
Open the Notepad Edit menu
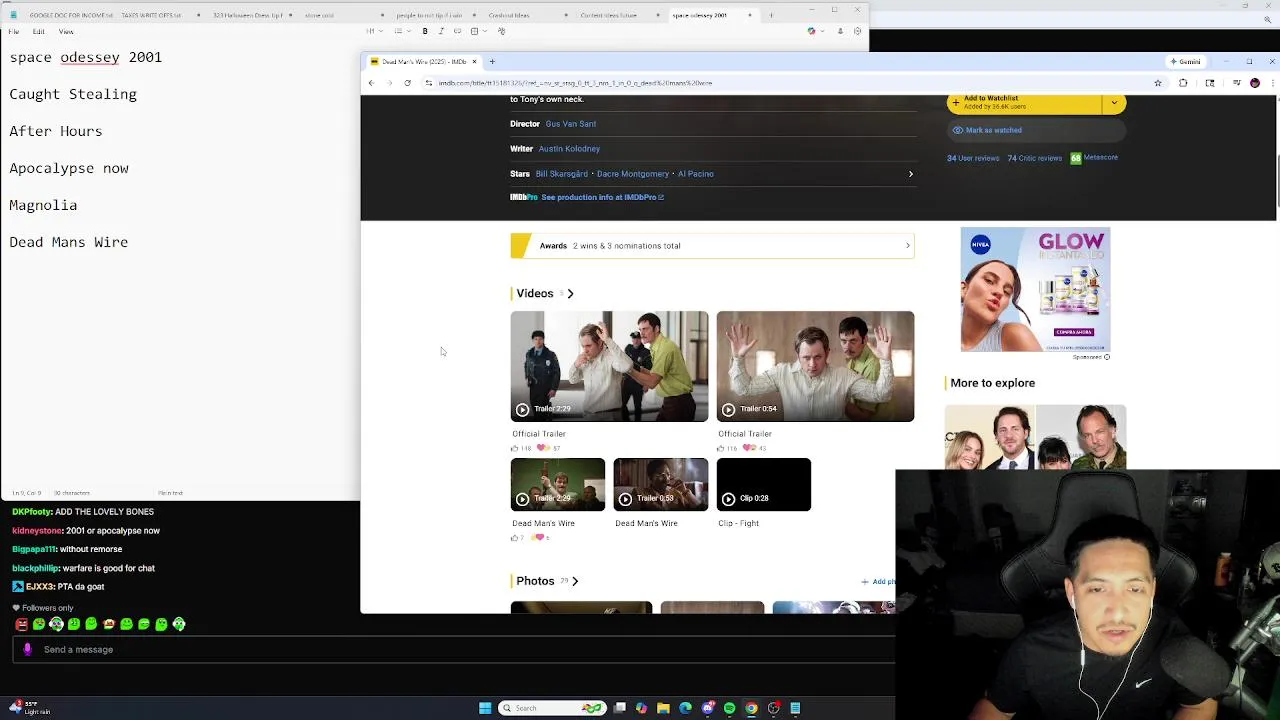tap(38, 31)
